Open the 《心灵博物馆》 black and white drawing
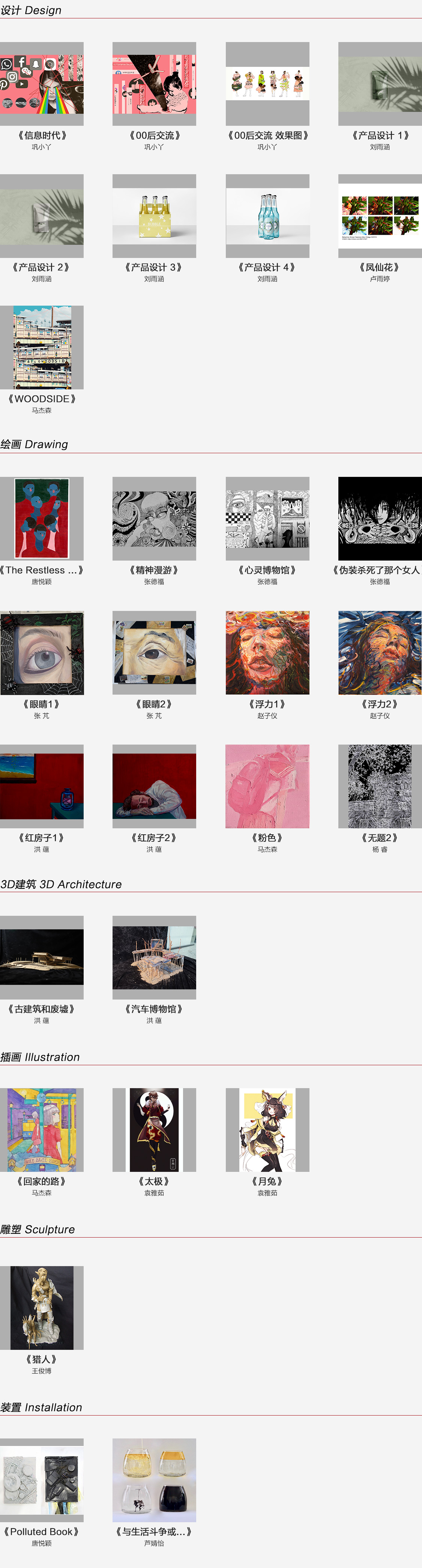Image resolution: width=422 pixels, height=1568 pixels. (x=267, y=519)
